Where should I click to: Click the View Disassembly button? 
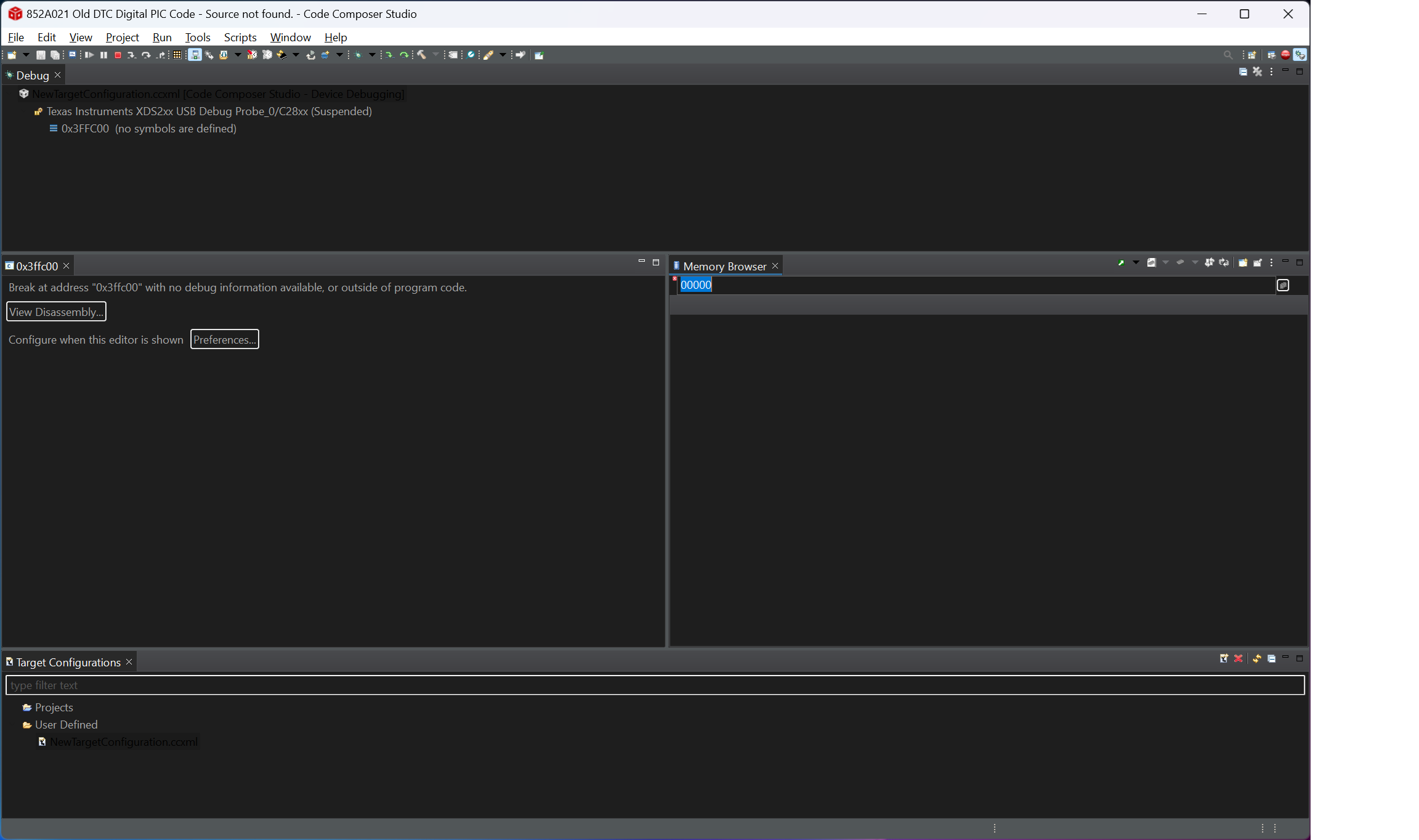click(x=56, y=312)
